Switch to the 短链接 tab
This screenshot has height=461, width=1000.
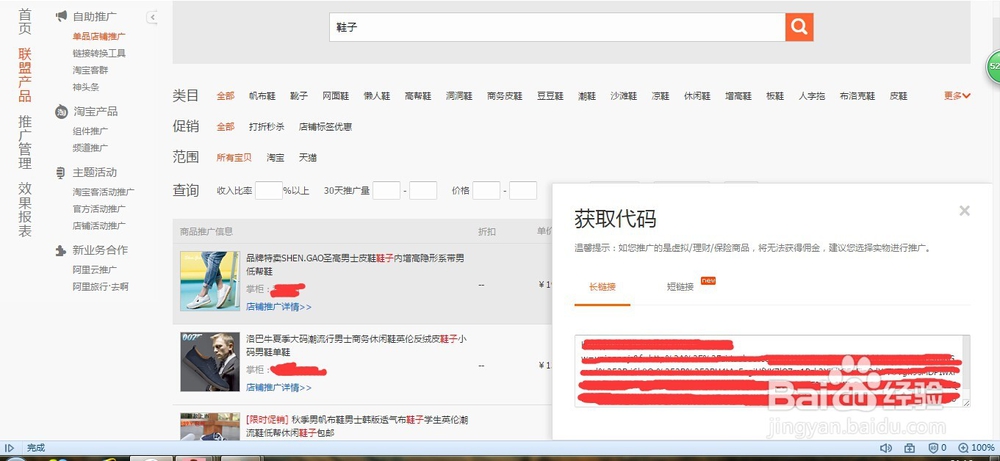680,287
